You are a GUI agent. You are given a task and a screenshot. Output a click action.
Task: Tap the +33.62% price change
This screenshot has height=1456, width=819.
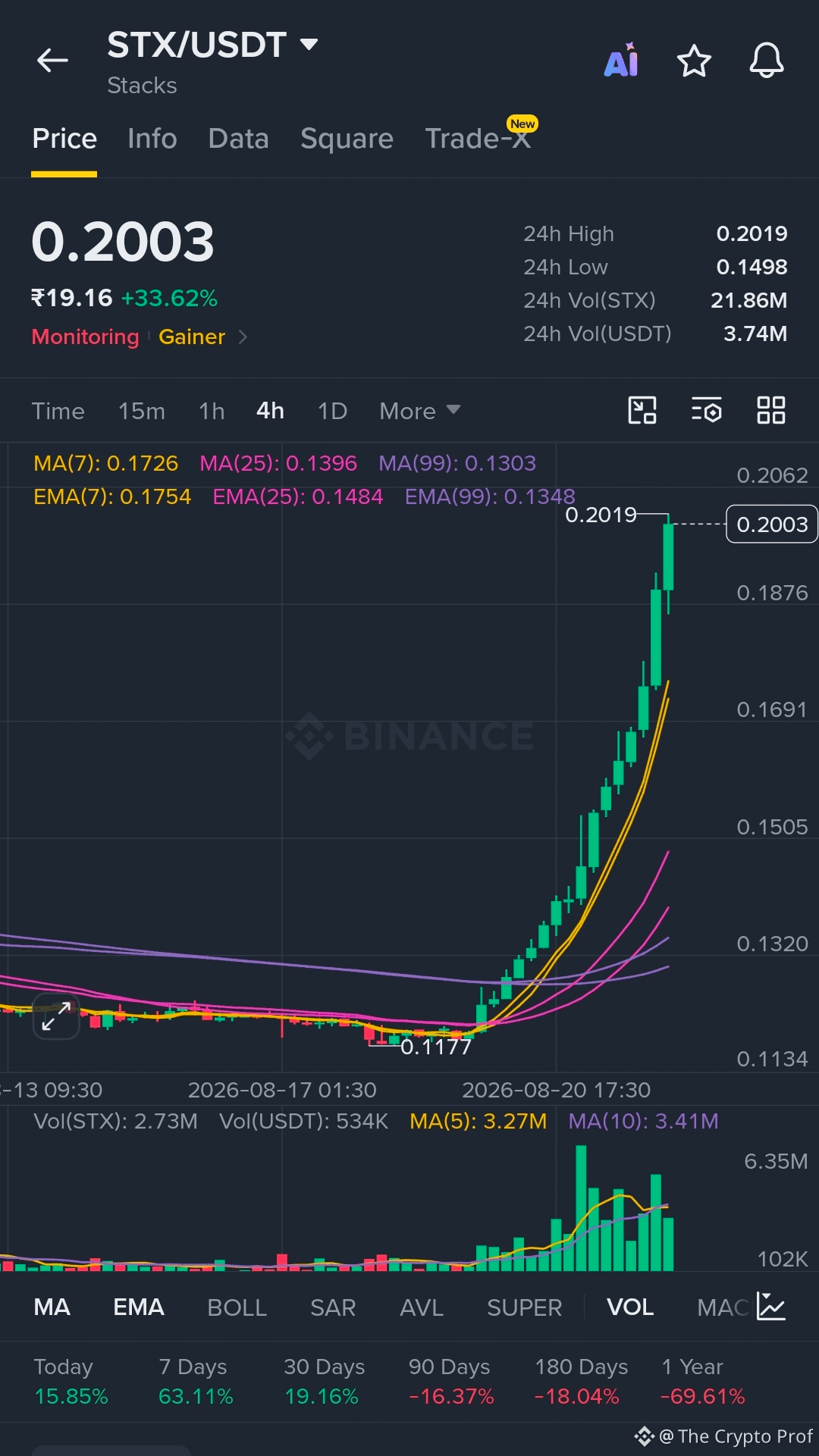pyautogui.click(x=169, y=298)
